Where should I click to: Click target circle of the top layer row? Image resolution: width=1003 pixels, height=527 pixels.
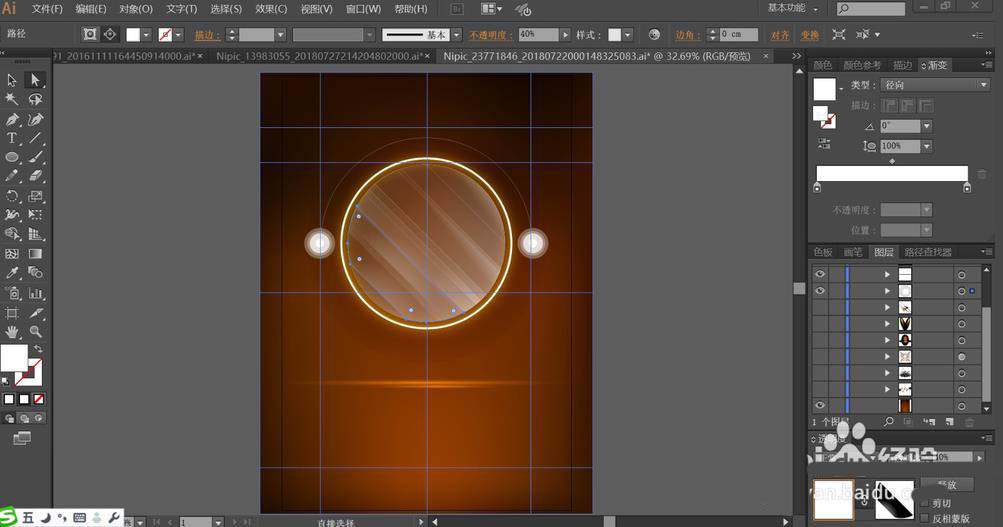tap(961, 274)
